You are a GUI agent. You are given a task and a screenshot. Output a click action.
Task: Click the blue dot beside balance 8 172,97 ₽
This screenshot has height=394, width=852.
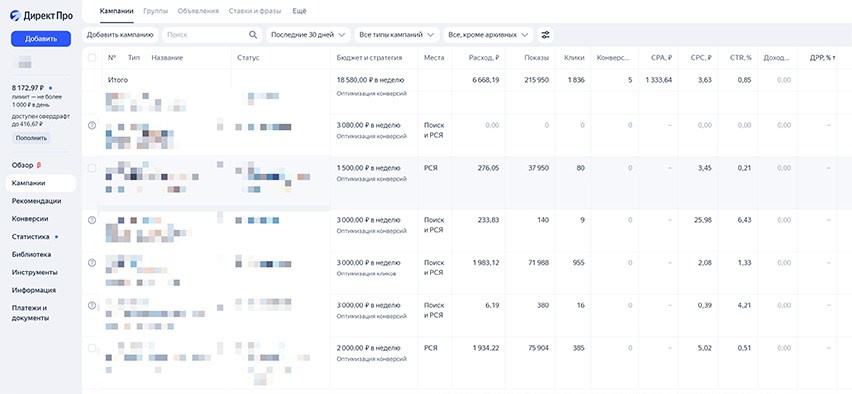point(51,87)
